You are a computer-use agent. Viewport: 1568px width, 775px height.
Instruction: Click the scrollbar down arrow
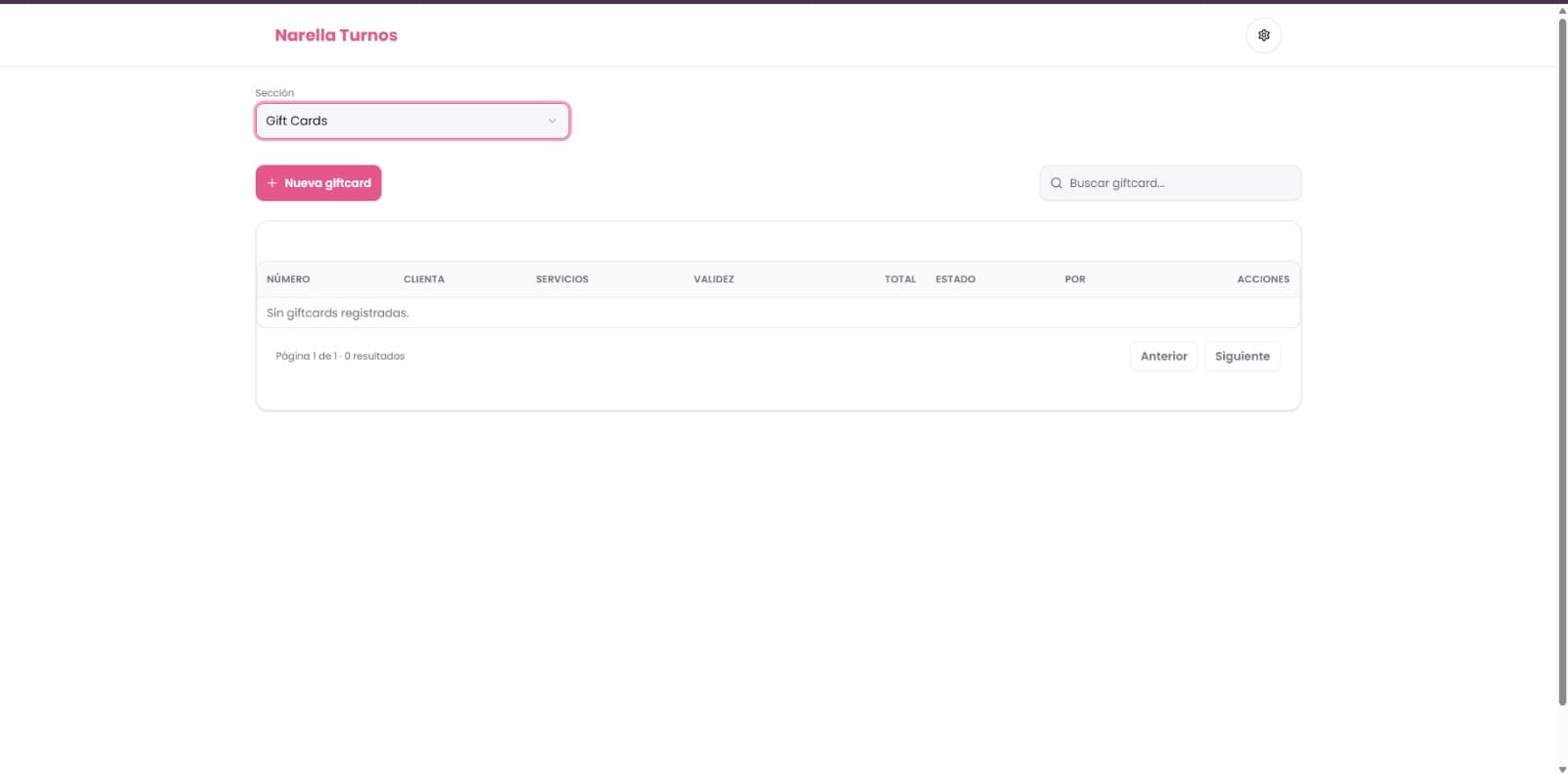tap(1562, 769)
